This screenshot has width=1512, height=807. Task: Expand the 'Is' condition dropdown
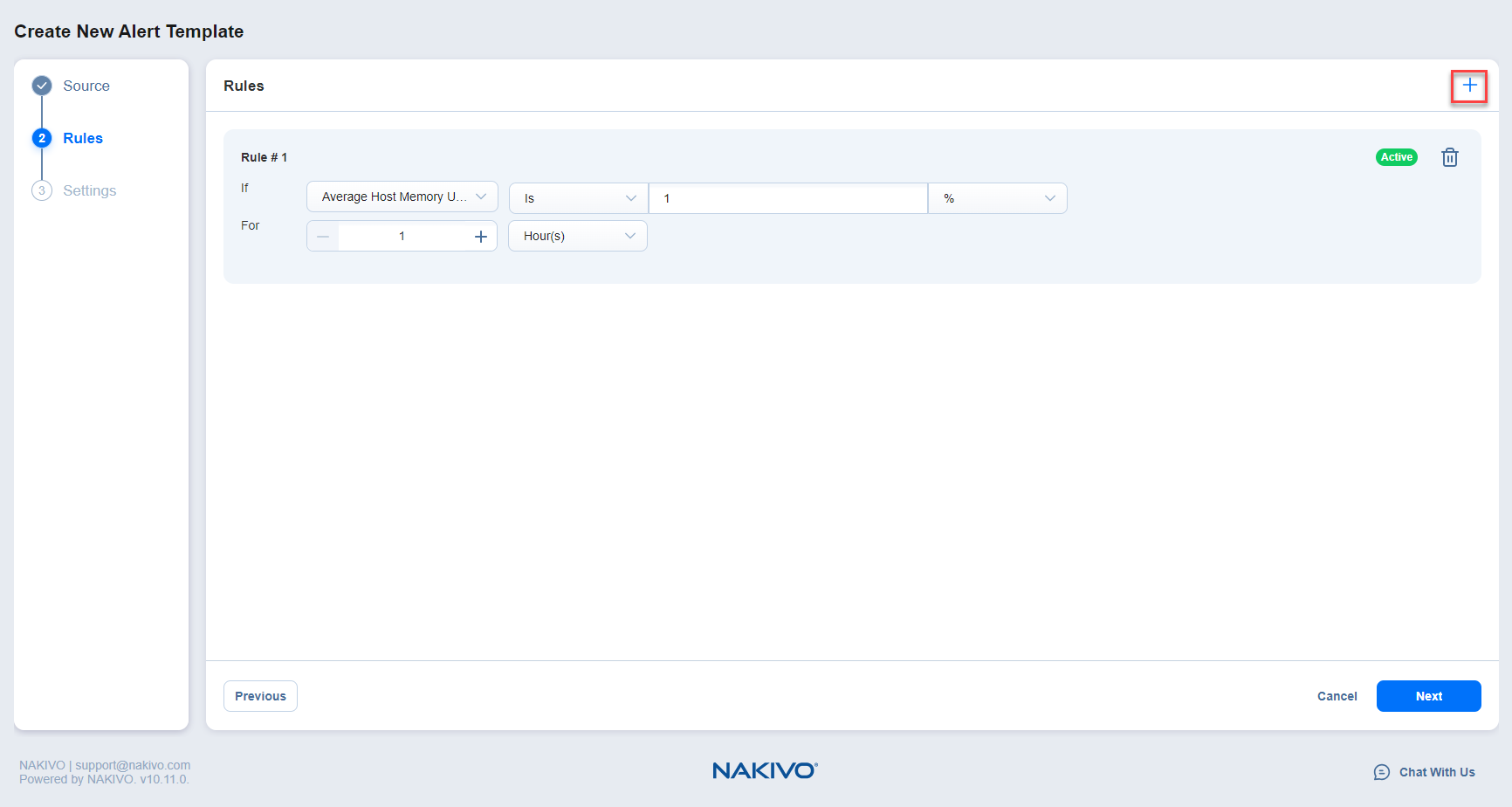point(578,198)
